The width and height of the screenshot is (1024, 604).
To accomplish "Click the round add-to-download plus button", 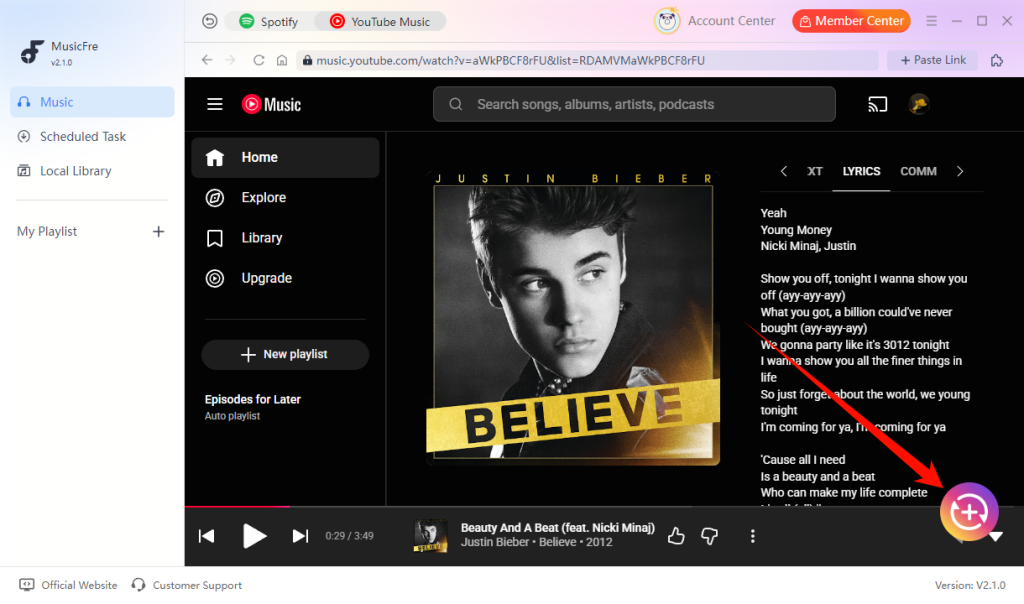I will tap(969, 512).
